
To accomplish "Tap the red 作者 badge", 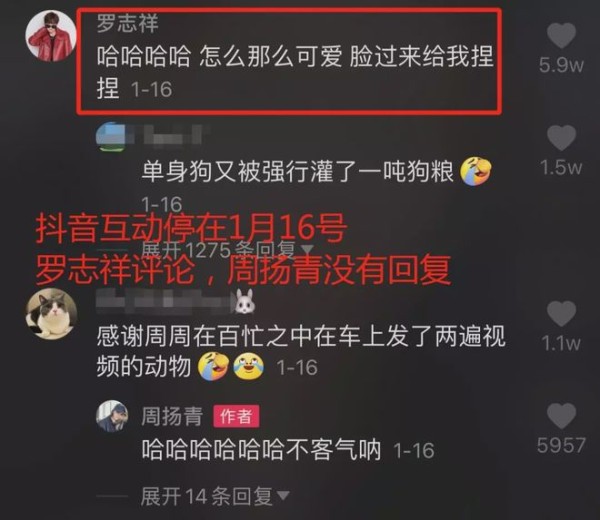I will click(236, 416).
